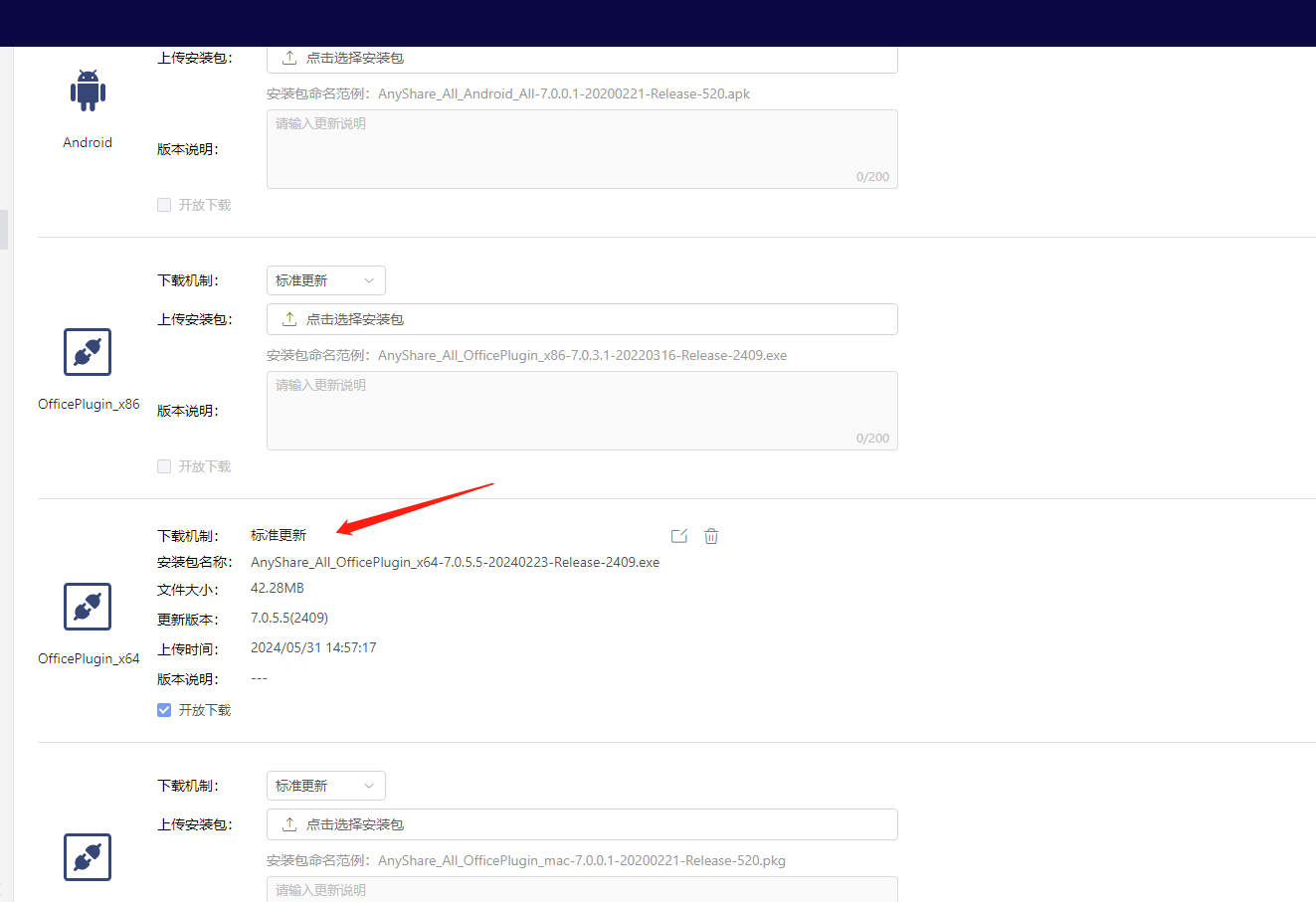Click the OfficePlugin mac plug icon at bottom
This screenshot has width=1316, height=902.
tap(88, 857)
